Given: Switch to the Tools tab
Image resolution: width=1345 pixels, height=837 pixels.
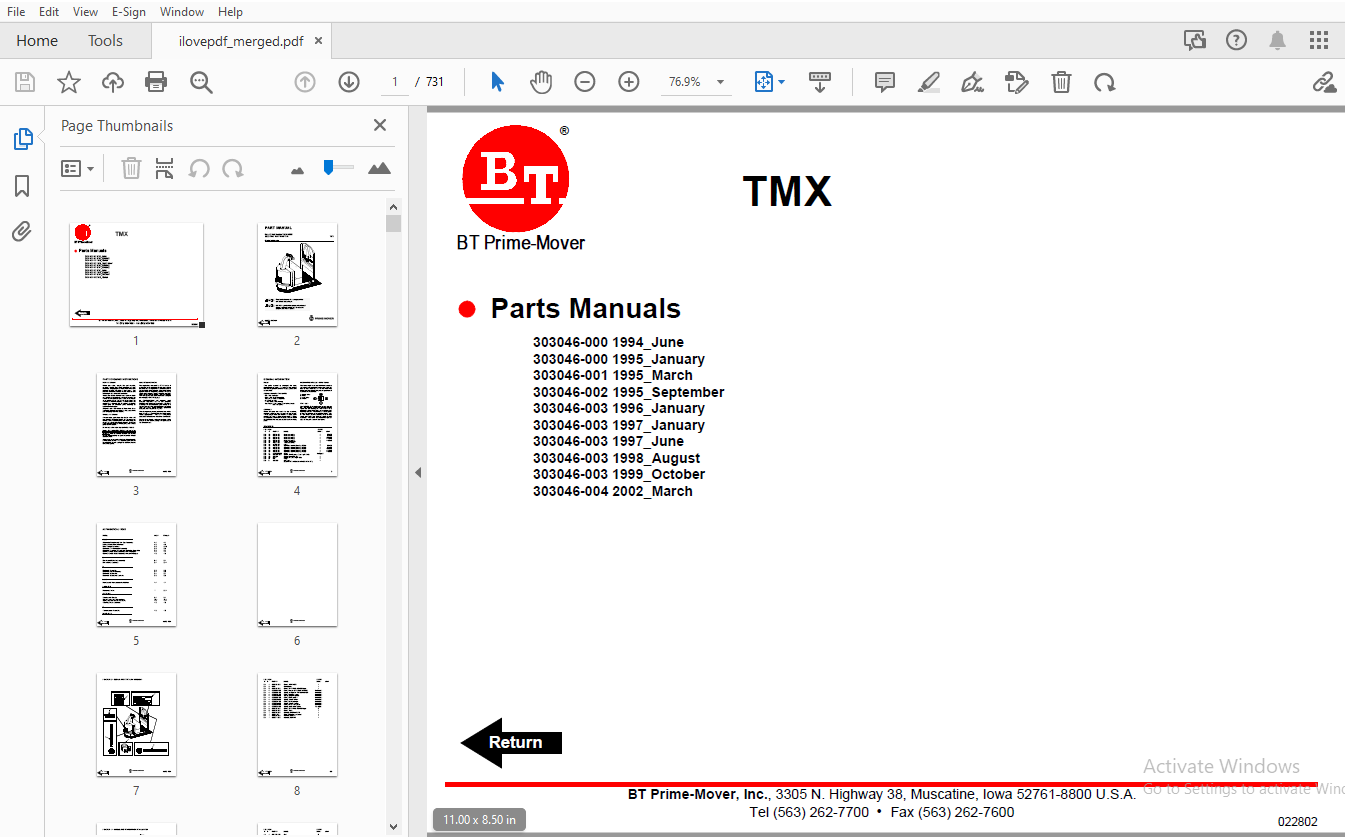Looking at the screenshot, I should 105,41.
